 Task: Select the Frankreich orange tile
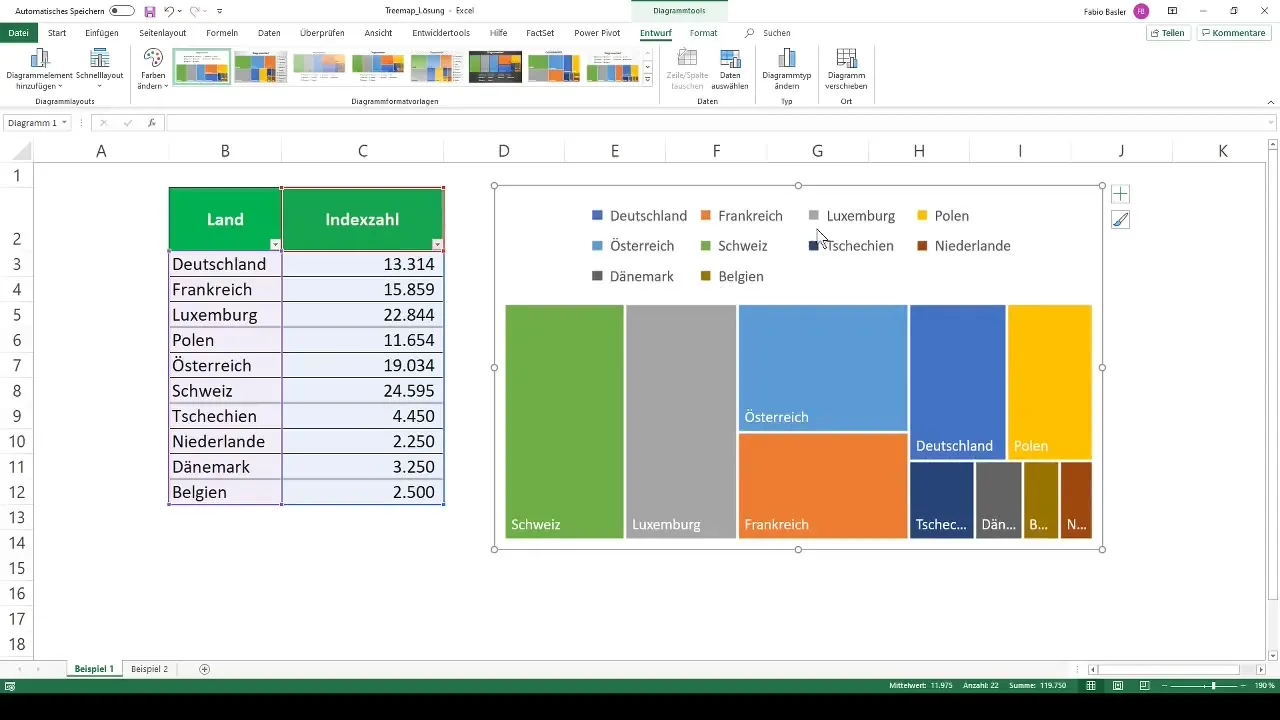pyautogui.click(x=822, y=485)
